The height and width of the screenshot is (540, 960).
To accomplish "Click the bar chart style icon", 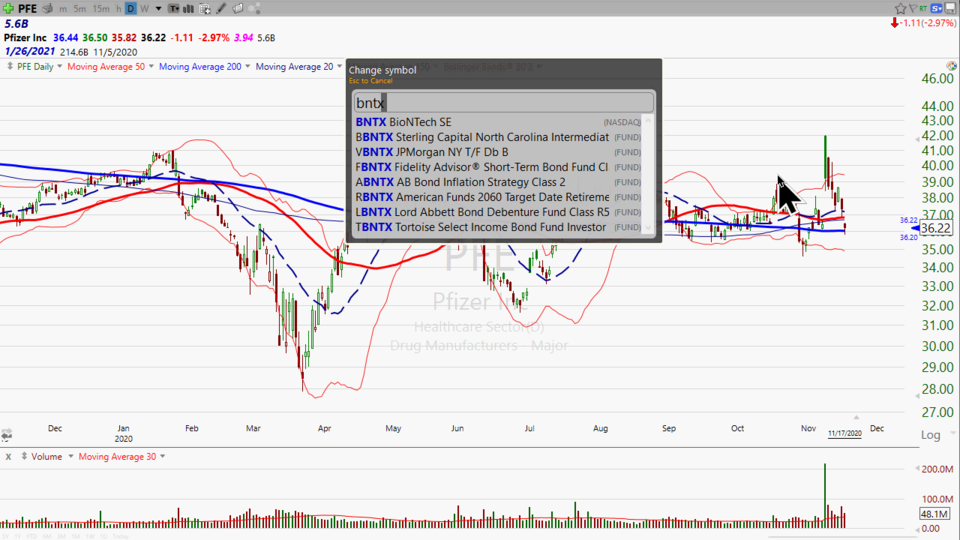I will pyautogui.click(x=189, y=9).
